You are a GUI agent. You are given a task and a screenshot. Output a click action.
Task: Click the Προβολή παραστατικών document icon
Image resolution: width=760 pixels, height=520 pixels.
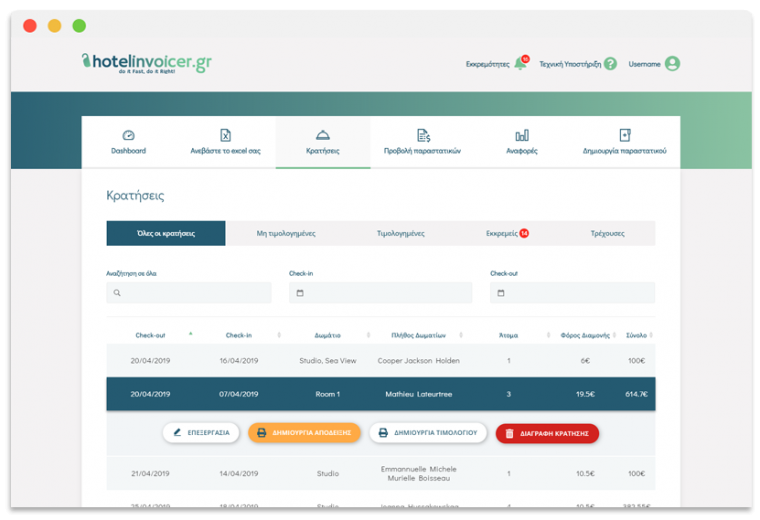[422, 135]
